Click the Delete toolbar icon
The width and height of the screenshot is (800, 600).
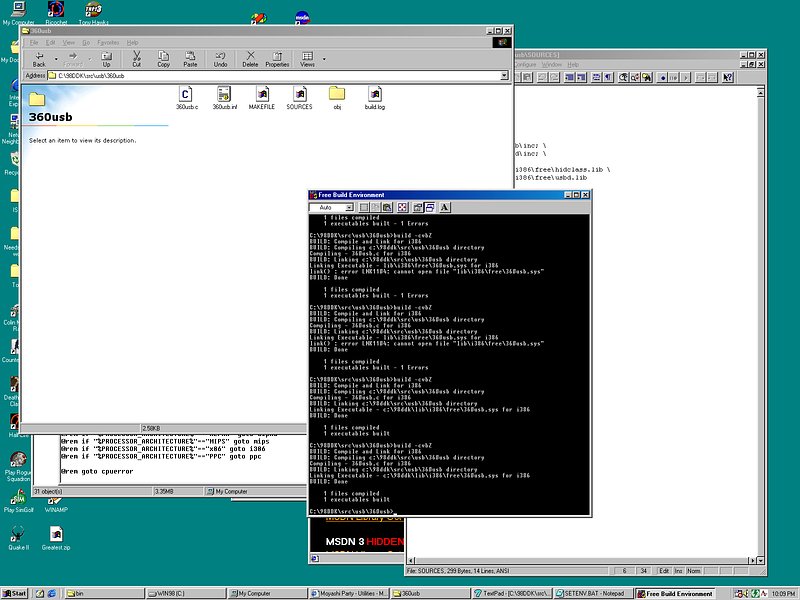(250, 58)
